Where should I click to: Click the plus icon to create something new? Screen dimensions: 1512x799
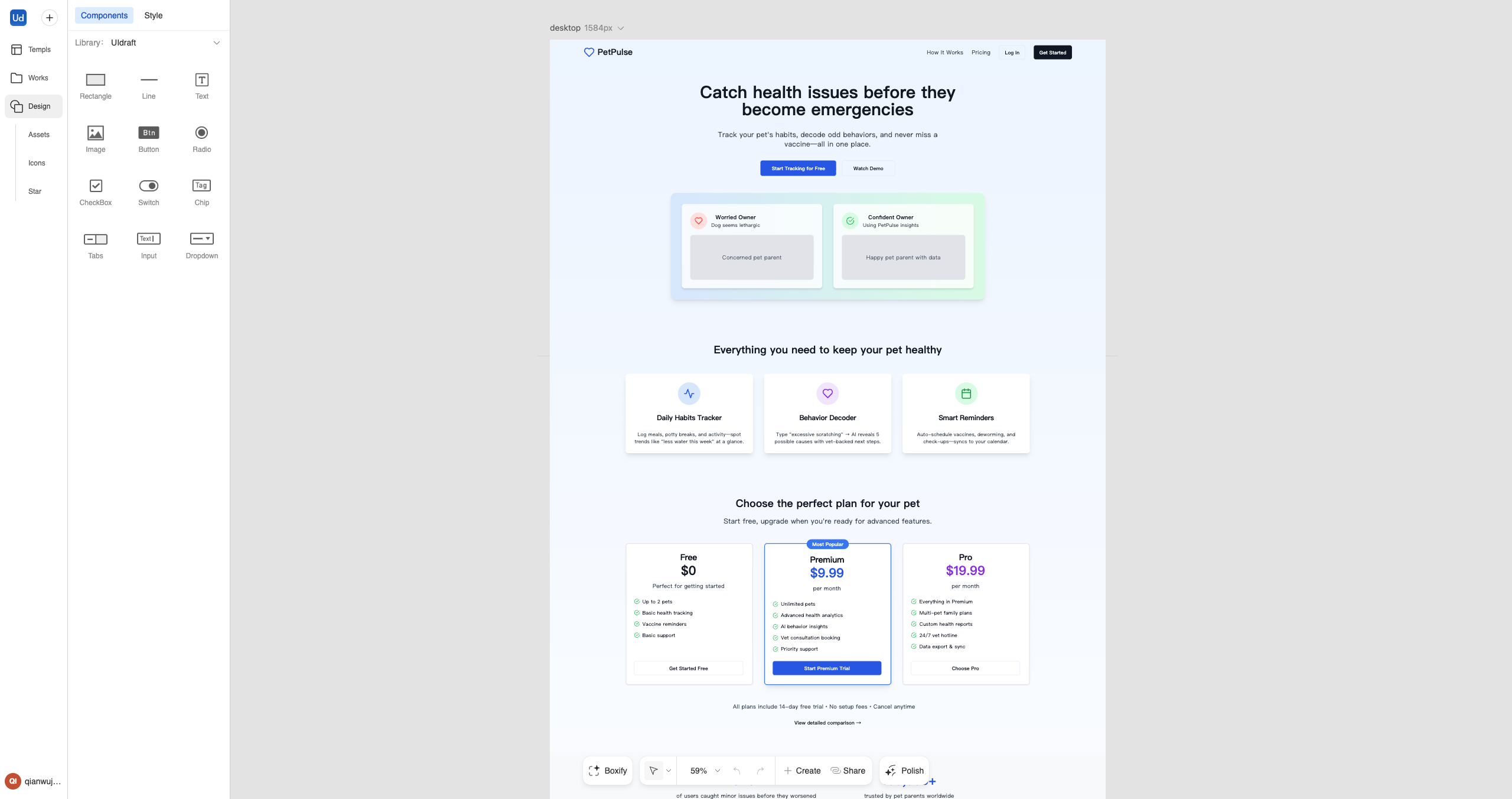click(x=49, y=17)
